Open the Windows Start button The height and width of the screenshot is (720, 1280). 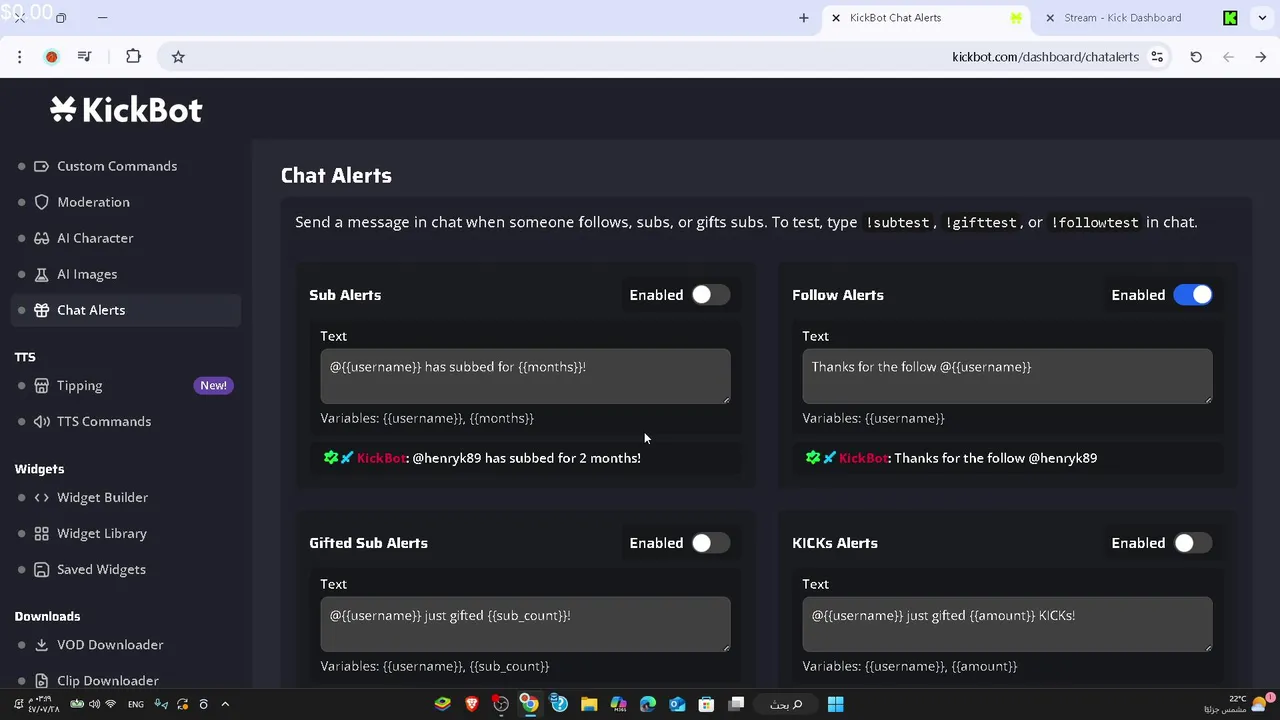tap(835, 704)
